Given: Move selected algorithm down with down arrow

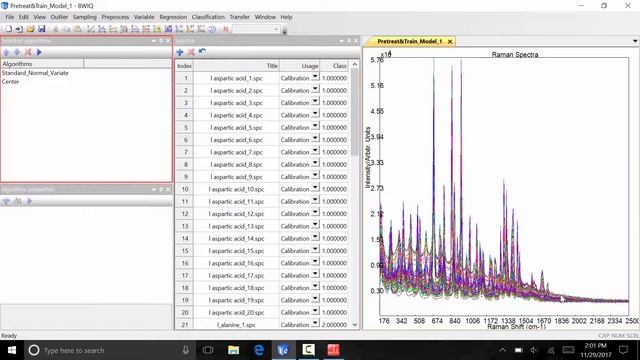Looking at the screenshot, I should point(17,52).
